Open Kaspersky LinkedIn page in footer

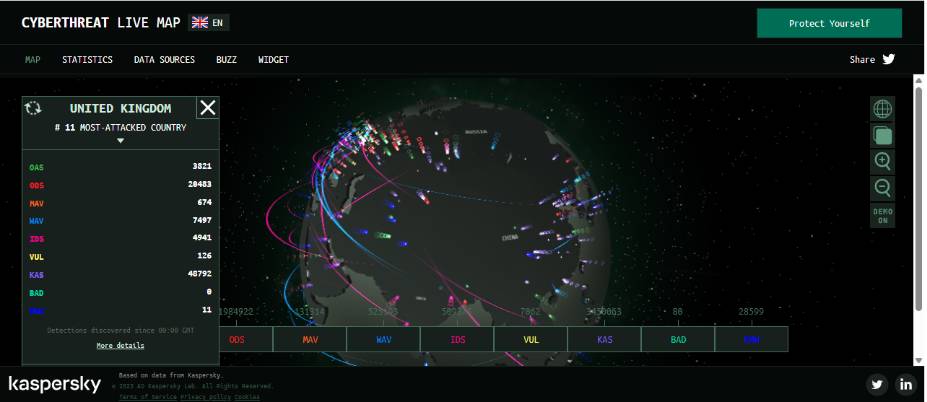[x=905, y=384]
